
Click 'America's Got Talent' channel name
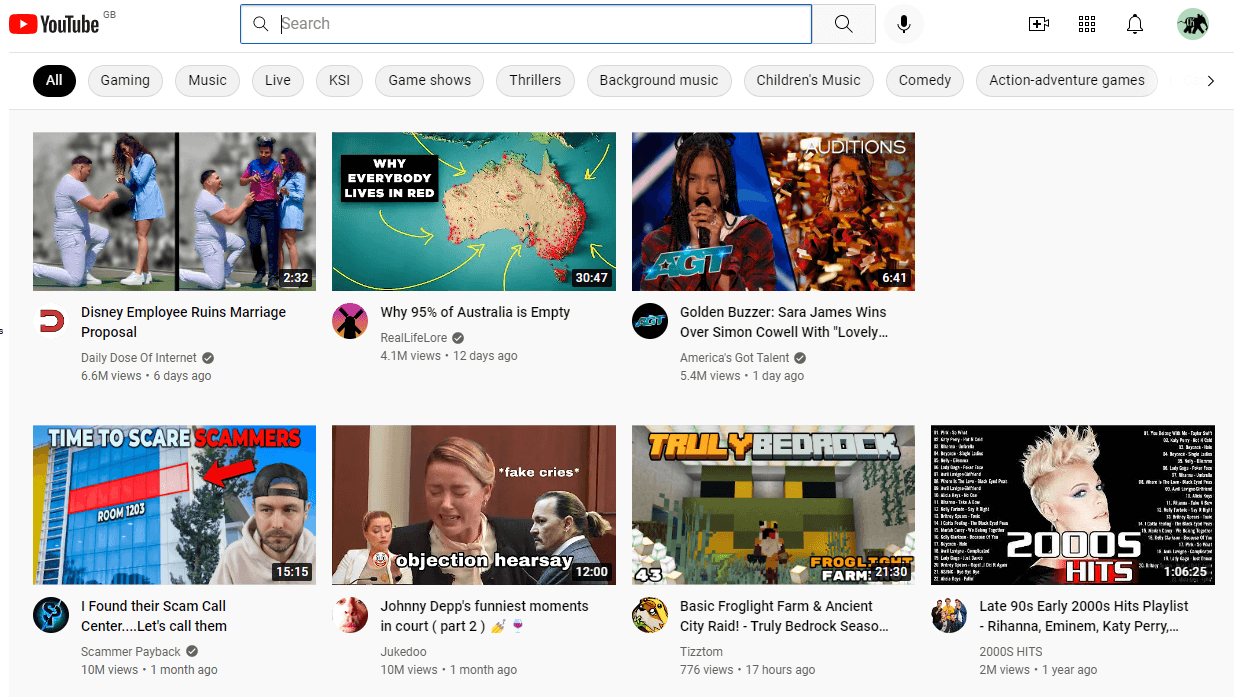coord(735,358)
